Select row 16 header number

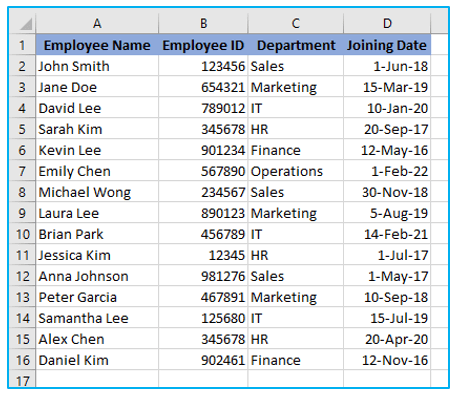[22, 360]
